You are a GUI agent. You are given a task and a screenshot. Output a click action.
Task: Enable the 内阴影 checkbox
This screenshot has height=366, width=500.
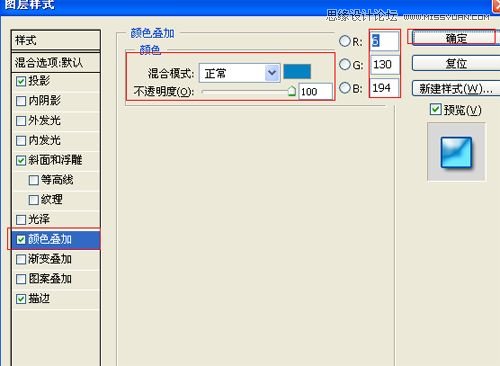click(x=21, y=101)
